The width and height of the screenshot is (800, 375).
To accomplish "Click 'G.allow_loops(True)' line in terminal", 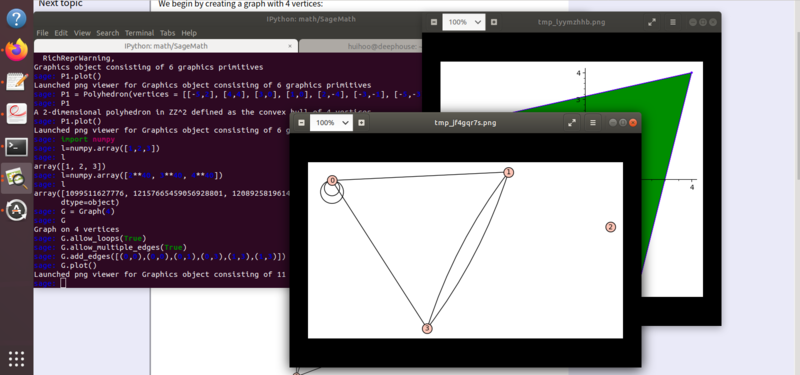I will (x=104, y=238).
